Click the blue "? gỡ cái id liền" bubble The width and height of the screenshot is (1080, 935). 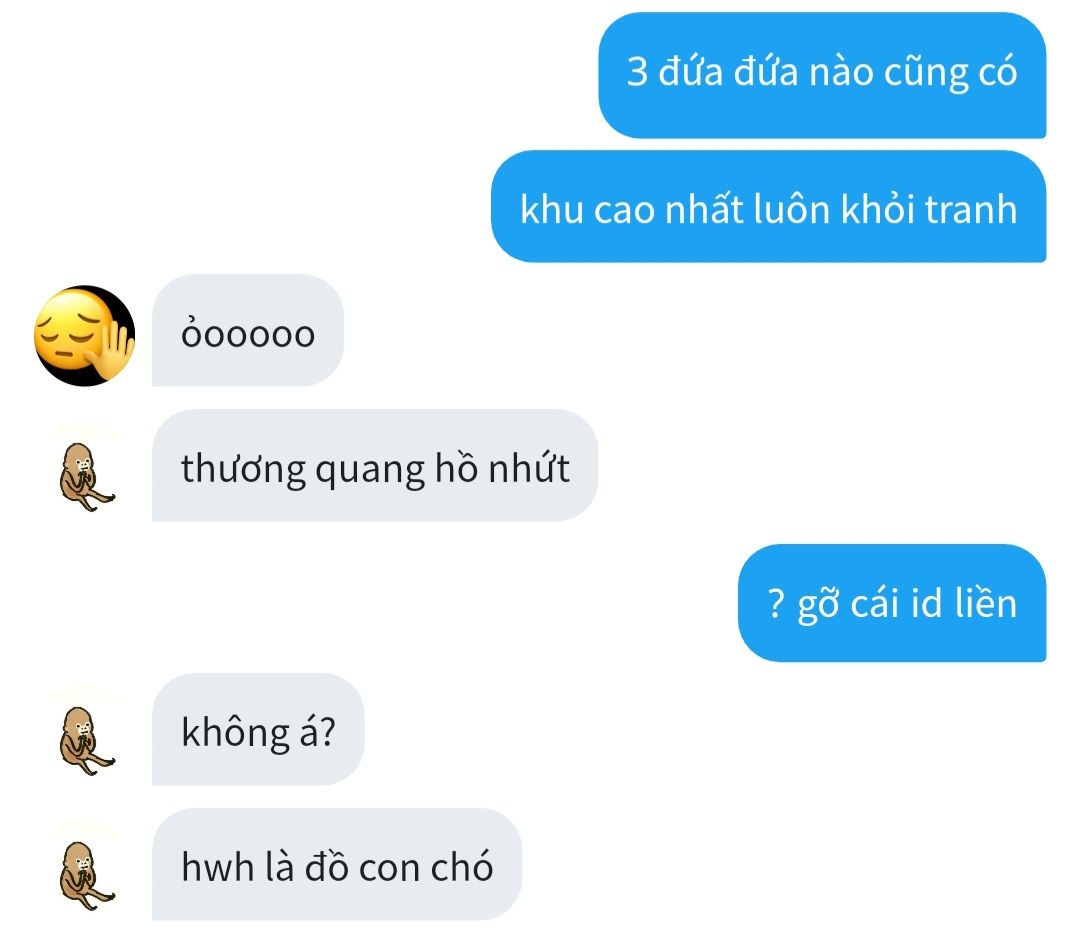click(892, 603)
